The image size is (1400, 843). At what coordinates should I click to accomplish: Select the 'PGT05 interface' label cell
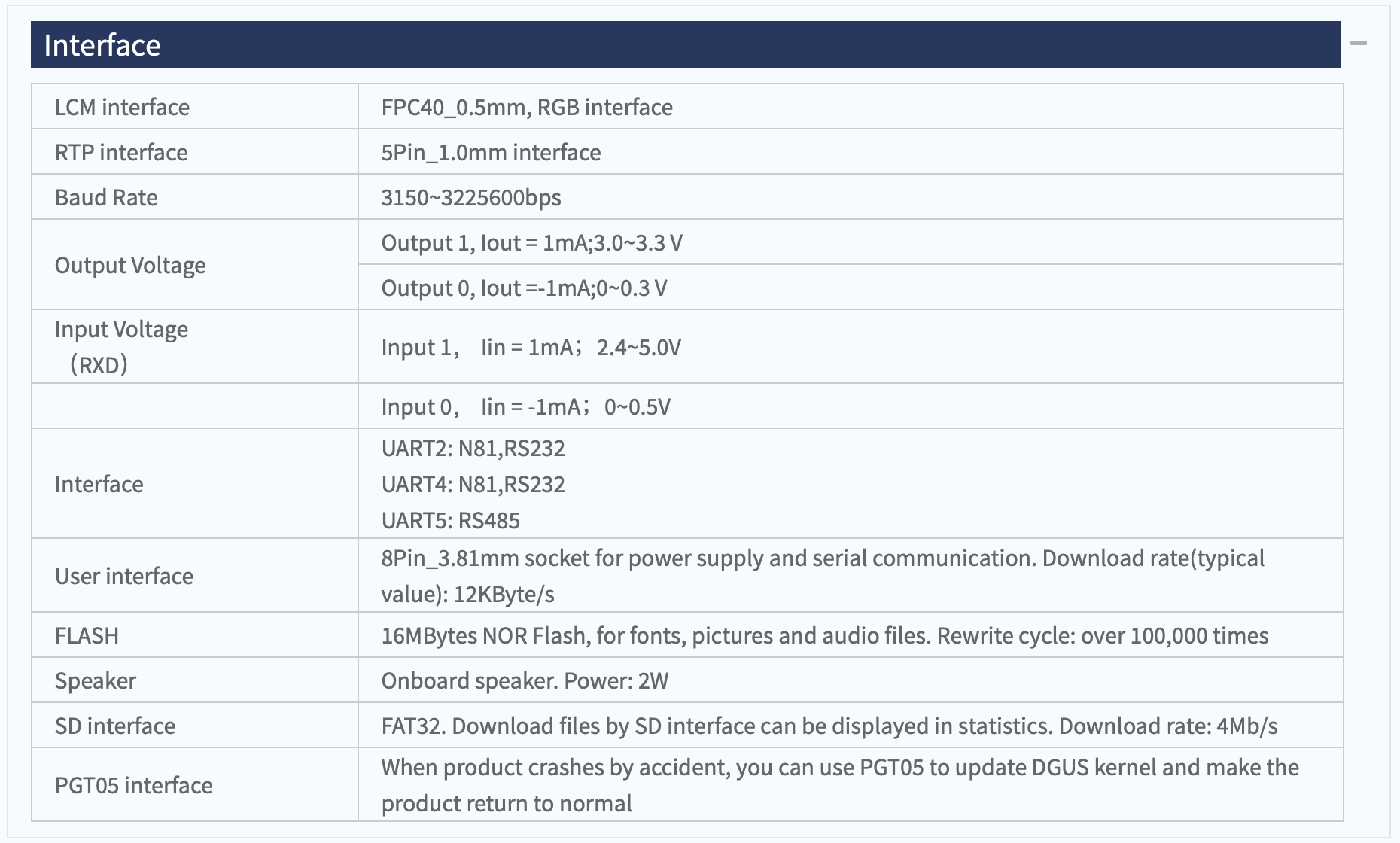pyautogui.click(x=195, y=785)
